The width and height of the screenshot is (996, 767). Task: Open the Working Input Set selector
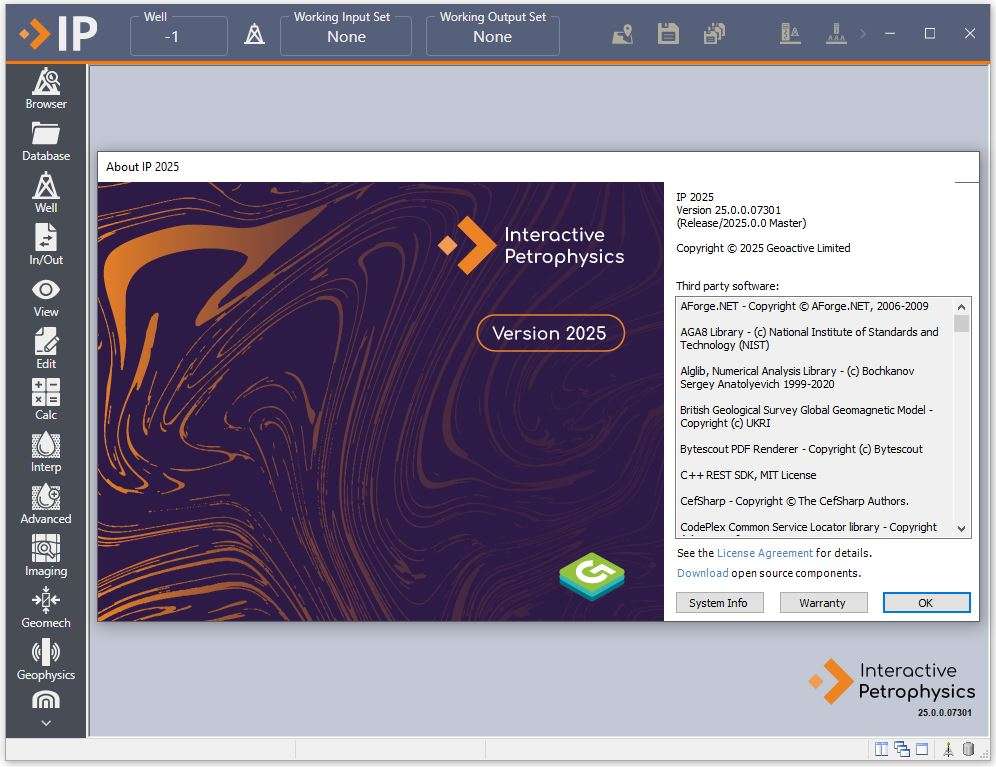click(346, 36)
